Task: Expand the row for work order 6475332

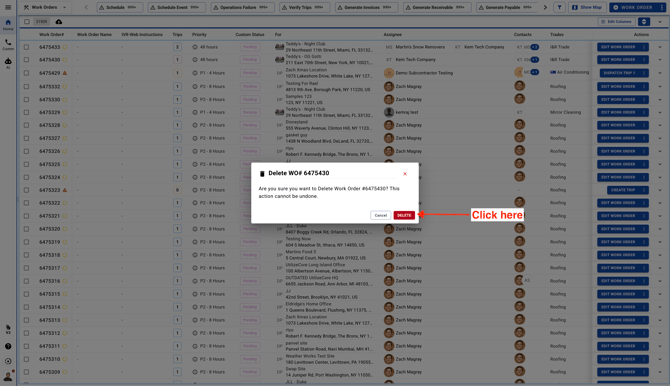Action: pos(660,86)
